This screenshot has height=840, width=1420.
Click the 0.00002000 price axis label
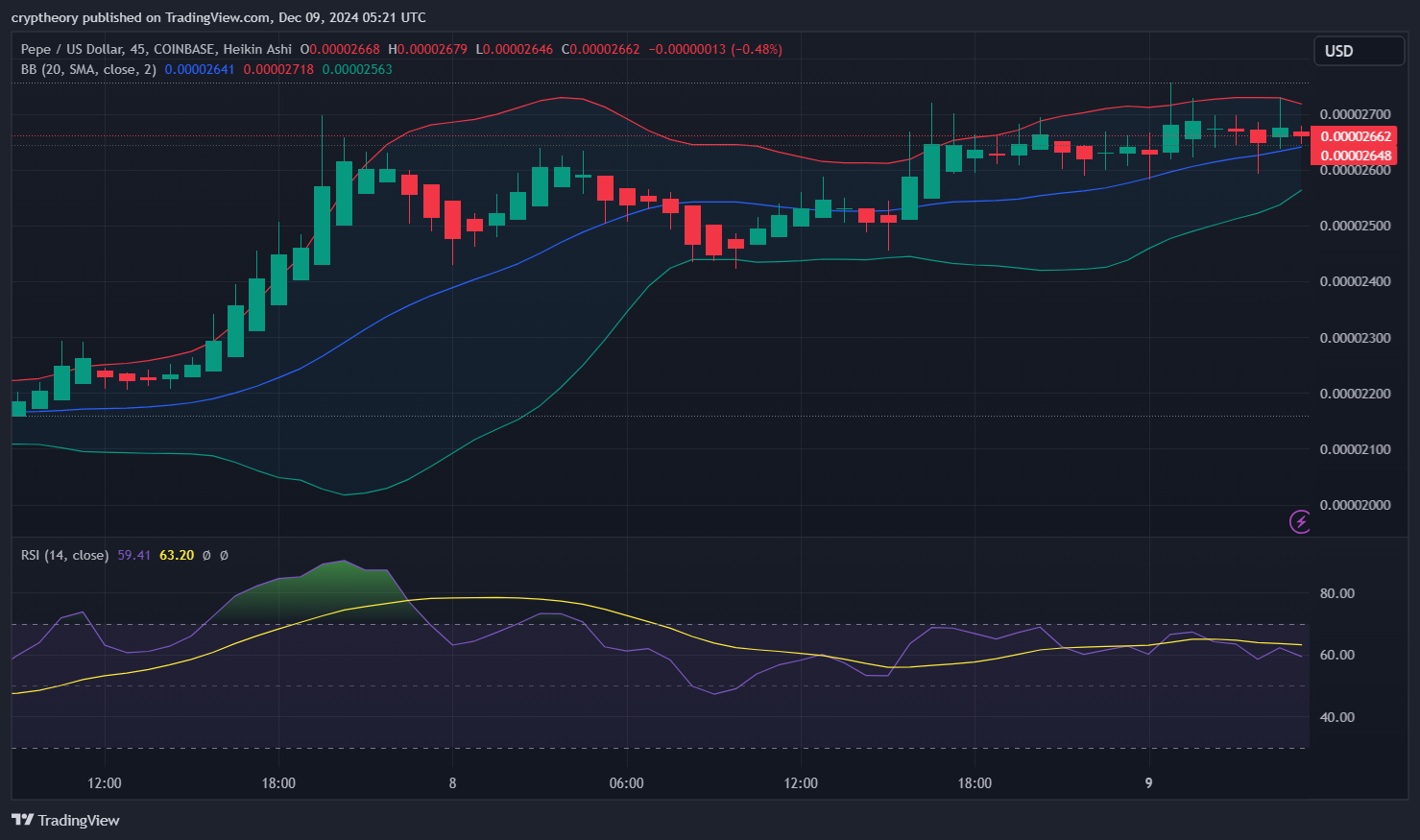coord(1355,505)
